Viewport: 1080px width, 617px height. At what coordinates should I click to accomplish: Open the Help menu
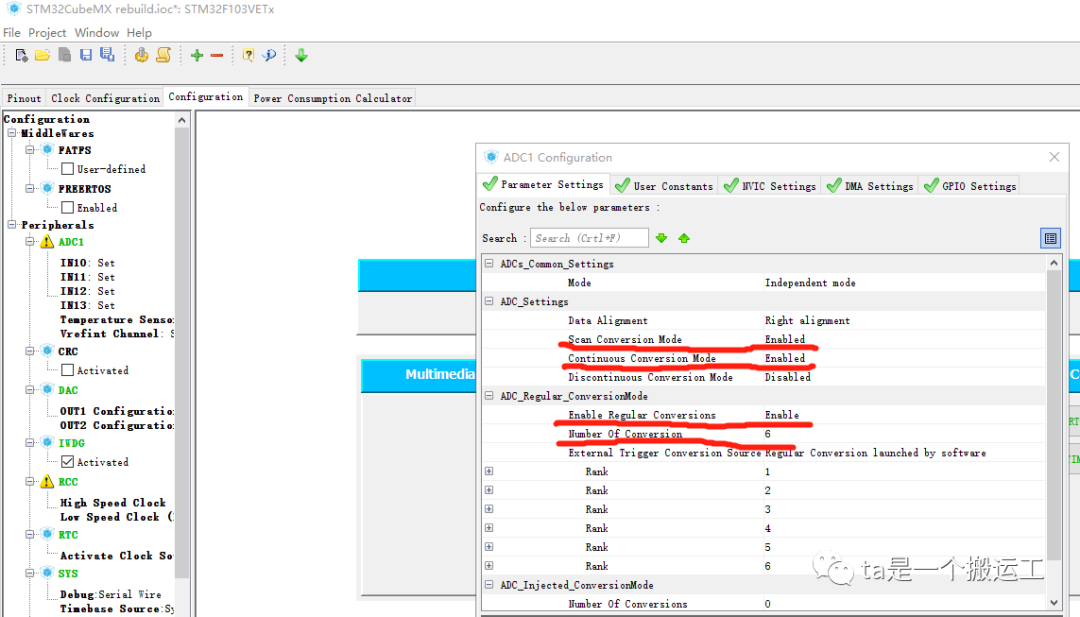[x=139, y=32]
